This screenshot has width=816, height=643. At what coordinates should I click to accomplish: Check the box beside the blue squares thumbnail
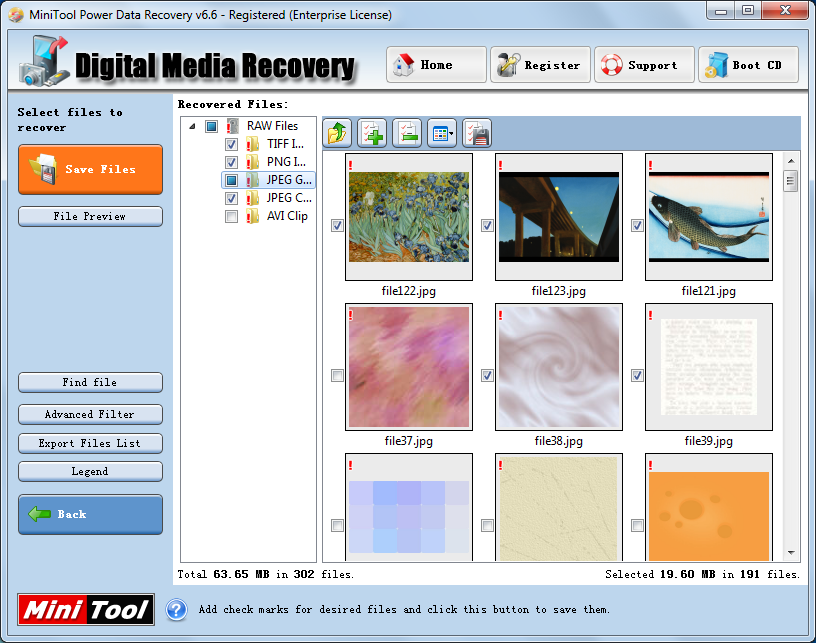coord(337,525)
